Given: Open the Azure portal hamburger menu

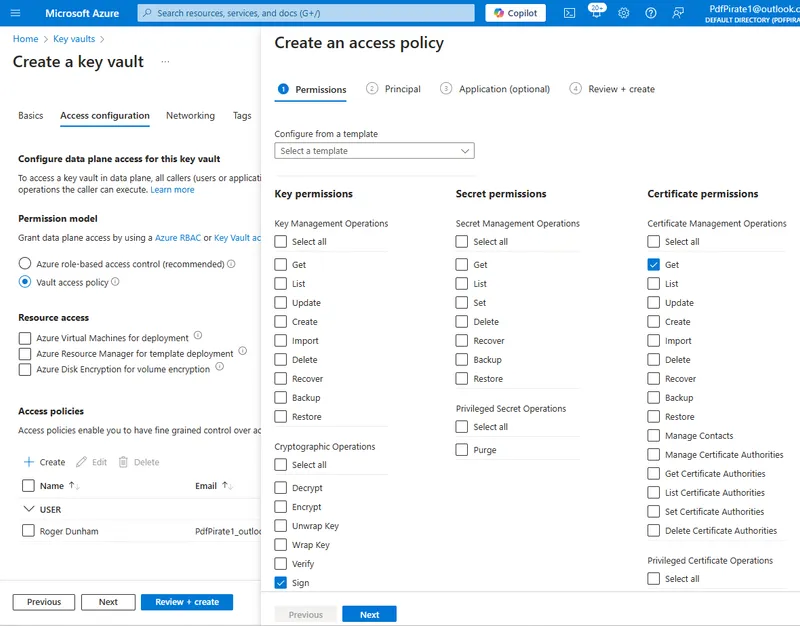Looking at the screenshot, I should pos(15,13).
